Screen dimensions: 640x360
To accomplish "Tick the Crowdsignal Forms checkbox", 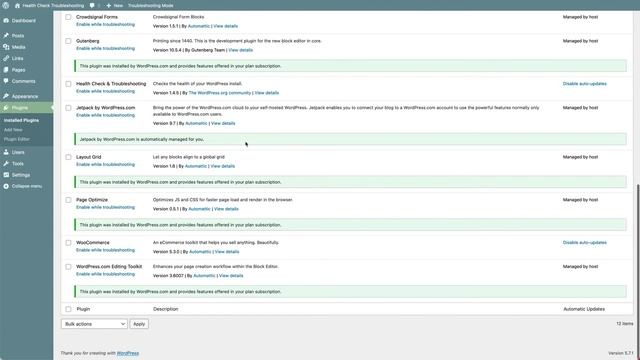I will tap(68, 17).
